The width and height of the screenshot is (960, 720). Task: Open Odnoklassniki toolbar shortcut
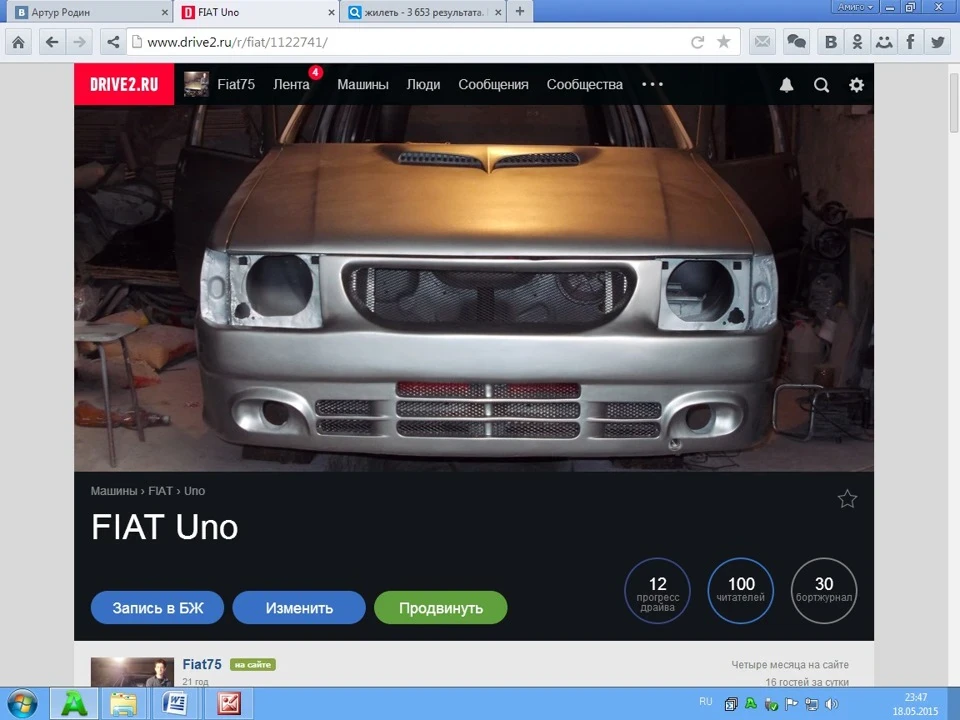pos(857,42)
